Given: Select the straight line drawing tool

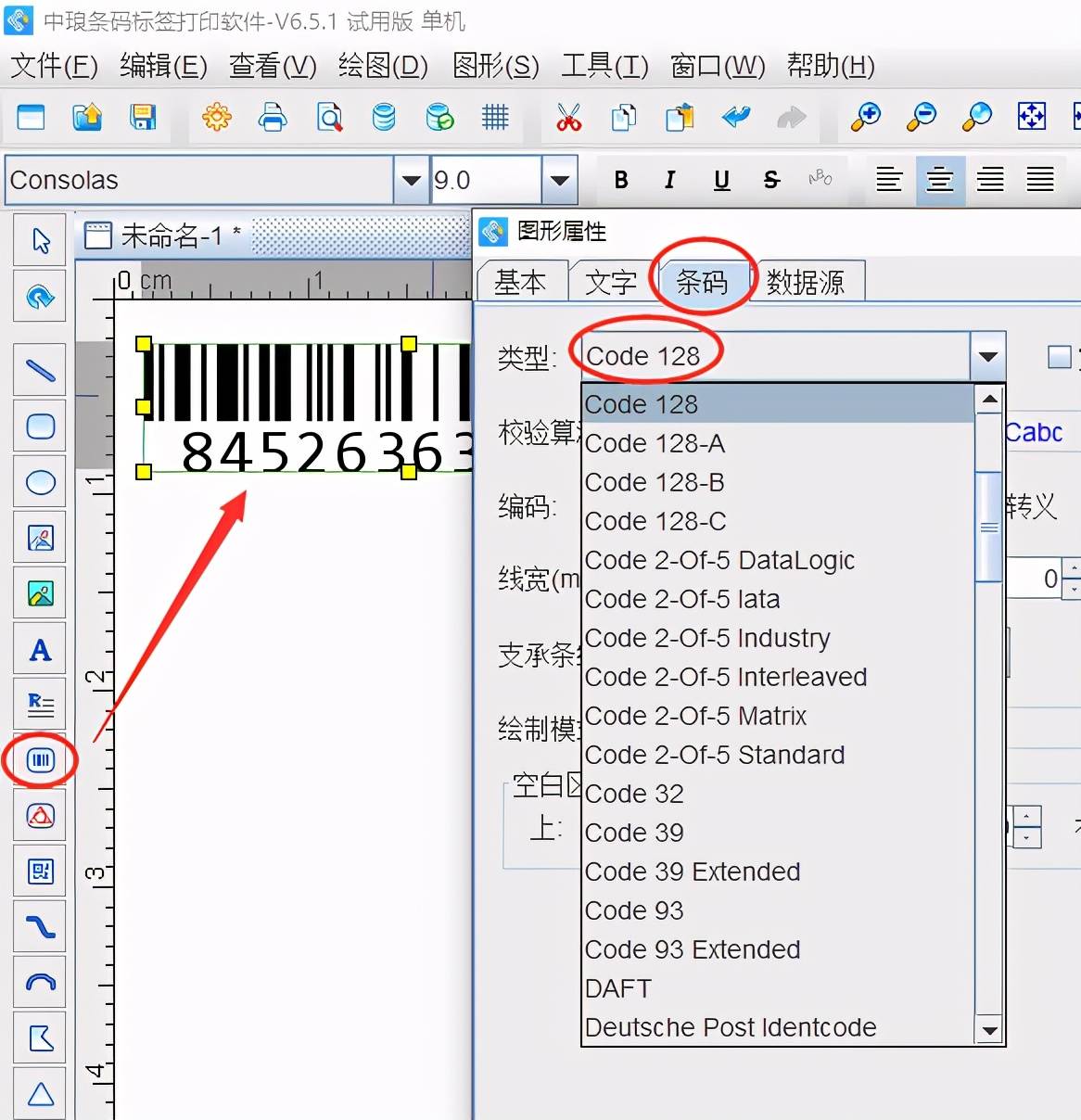Looking at the screenshot, I should pos(40,371).
